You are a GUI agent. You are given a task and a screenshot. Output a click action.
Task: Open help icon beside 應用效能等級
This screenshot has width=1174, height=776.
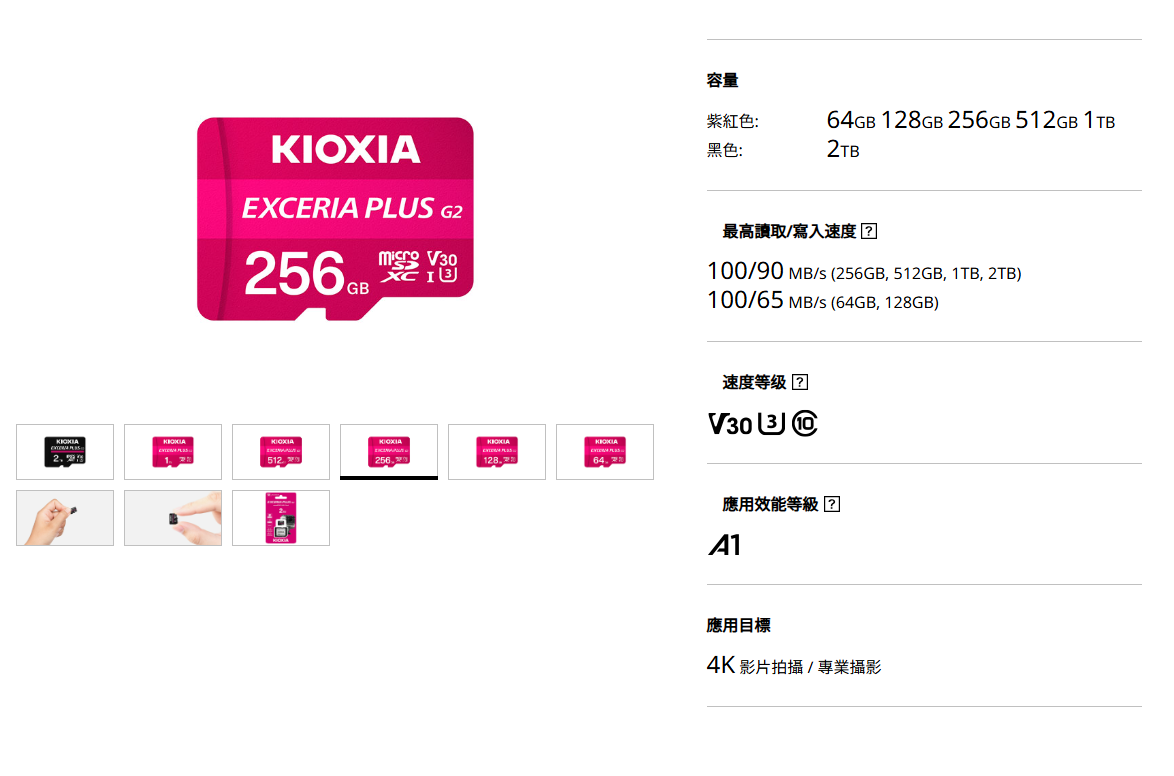pyautogui.click(x=831, y=505)
